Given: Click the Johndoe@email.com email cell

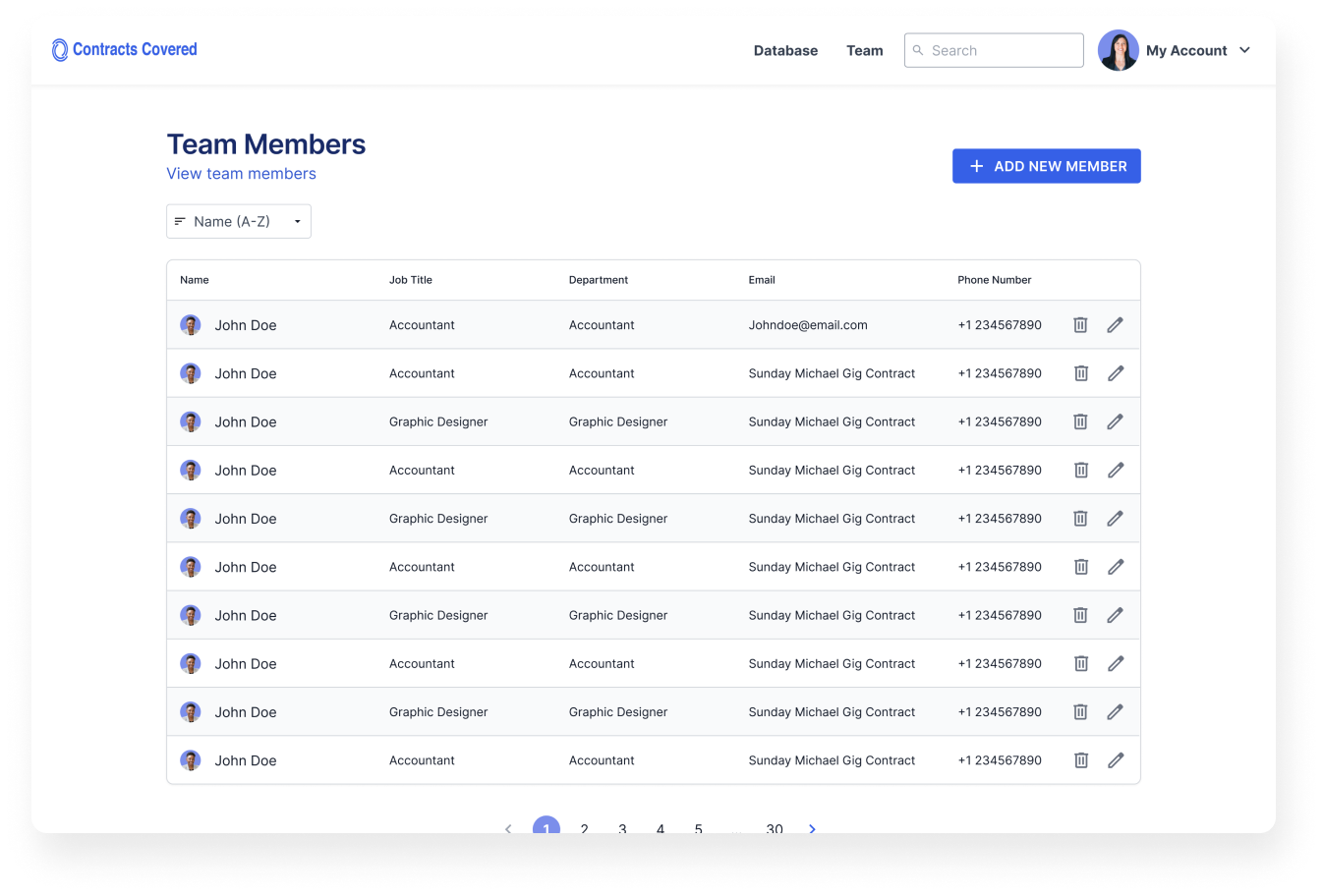Looking at the screenshot, I should [x=808, y=325].
